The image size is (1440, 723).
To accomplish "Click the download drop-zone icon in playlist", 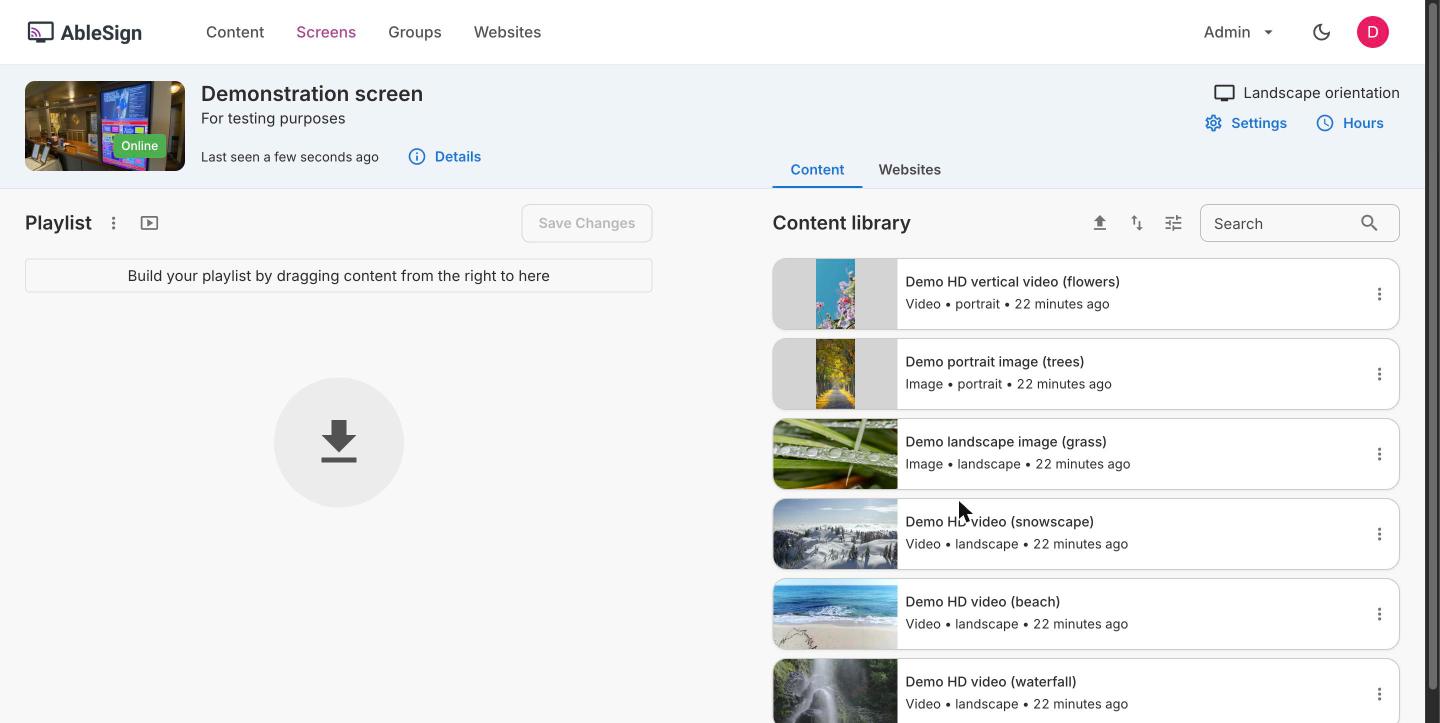I will point(339,442).
